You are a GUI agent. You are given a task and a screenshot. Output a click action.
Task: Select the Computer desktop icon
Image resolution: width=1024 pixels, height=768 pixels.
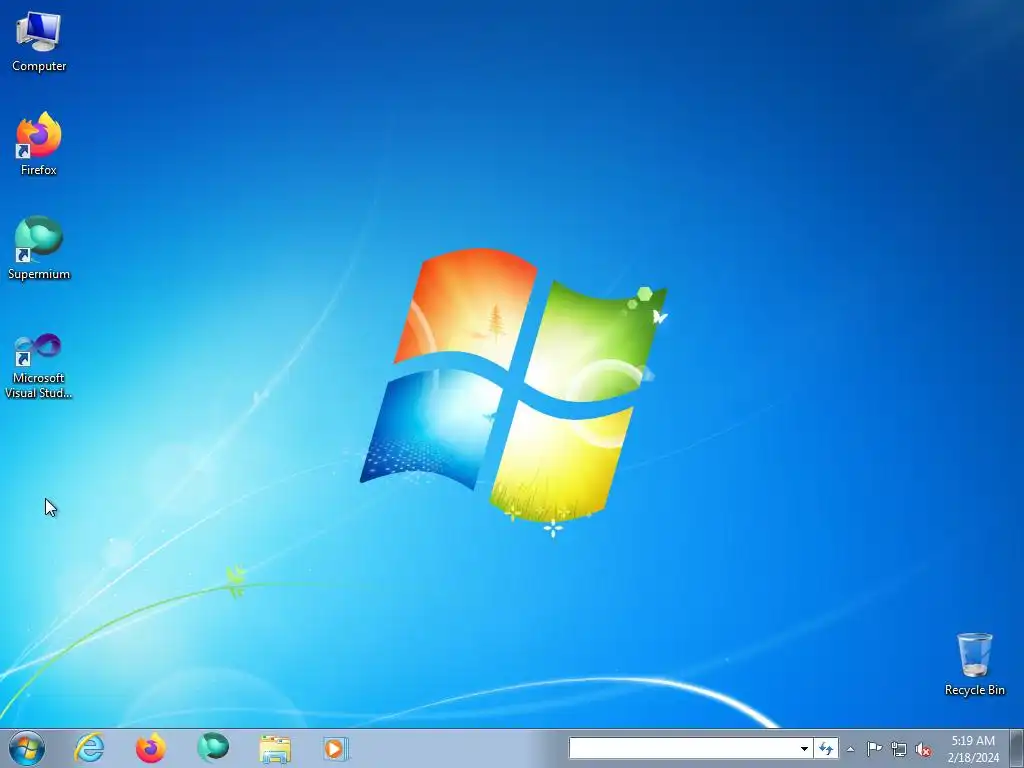click(x=39, y=42)
